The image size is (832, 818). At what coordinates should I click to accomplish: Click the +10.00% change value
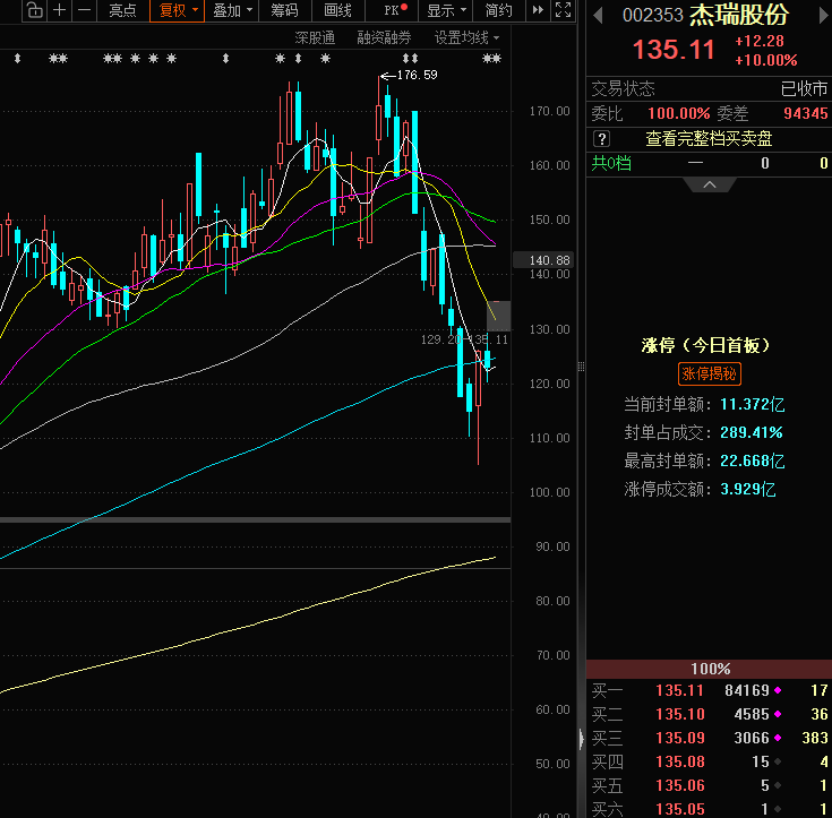(x=766, y=60)
